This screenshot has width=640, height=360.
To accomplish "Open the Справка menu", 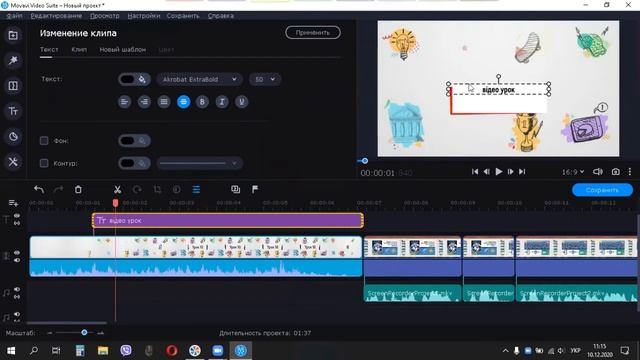I will point(221,16).
